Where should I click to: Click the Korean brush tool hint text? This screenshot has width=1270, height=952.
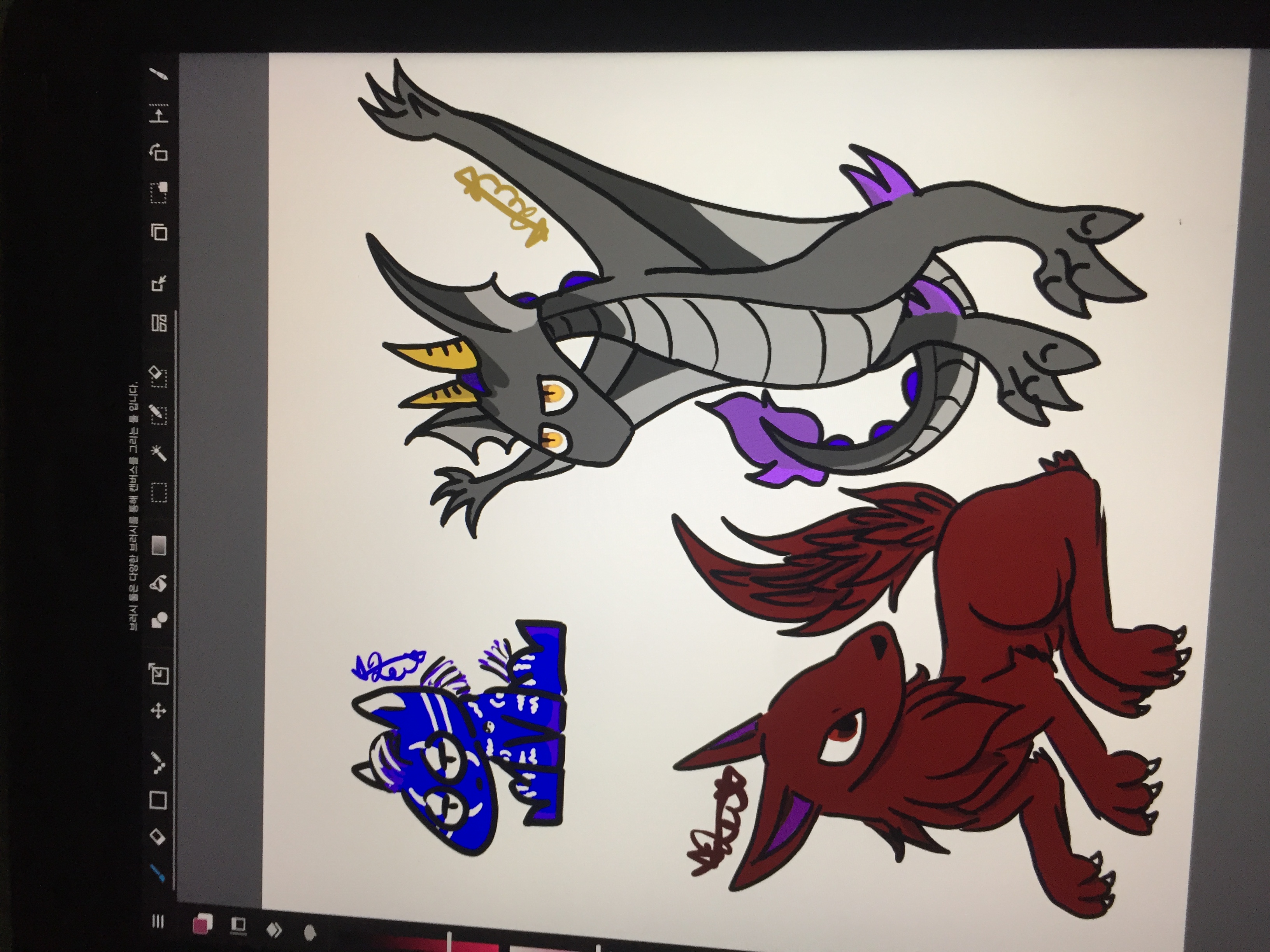[133, 506]
